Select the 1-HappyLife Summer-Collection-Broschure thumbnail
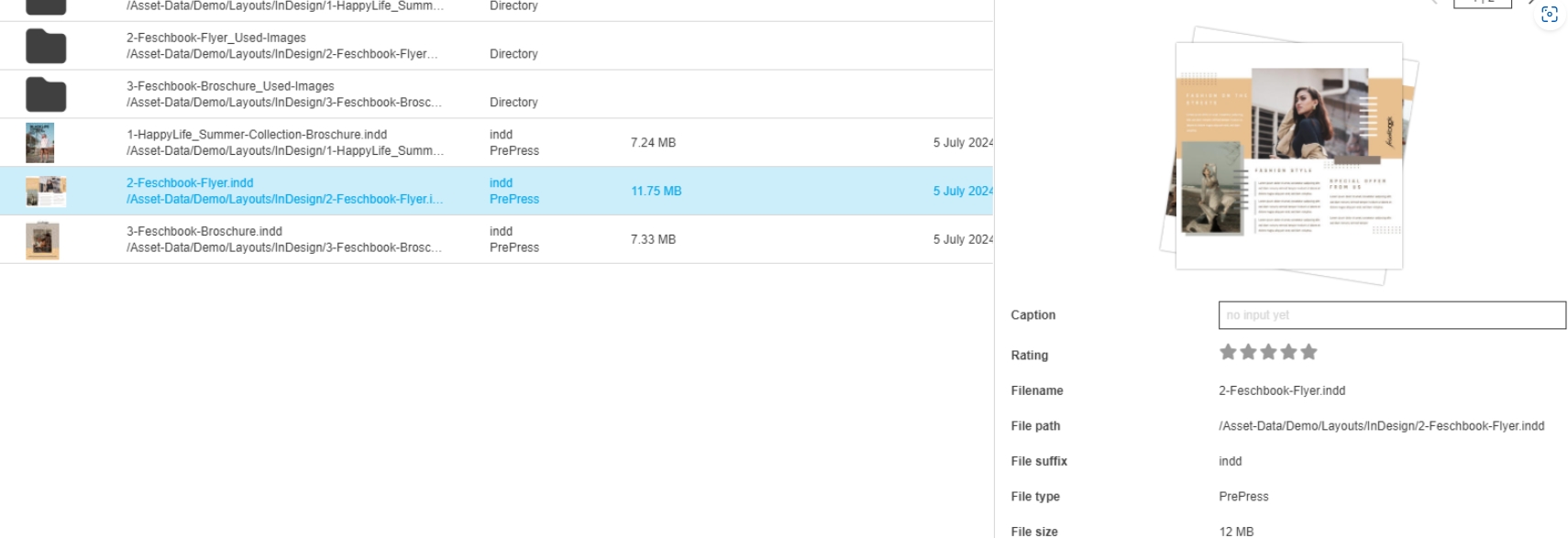The width and height of the screenshot is (1568, 538). tap(40, 143)
